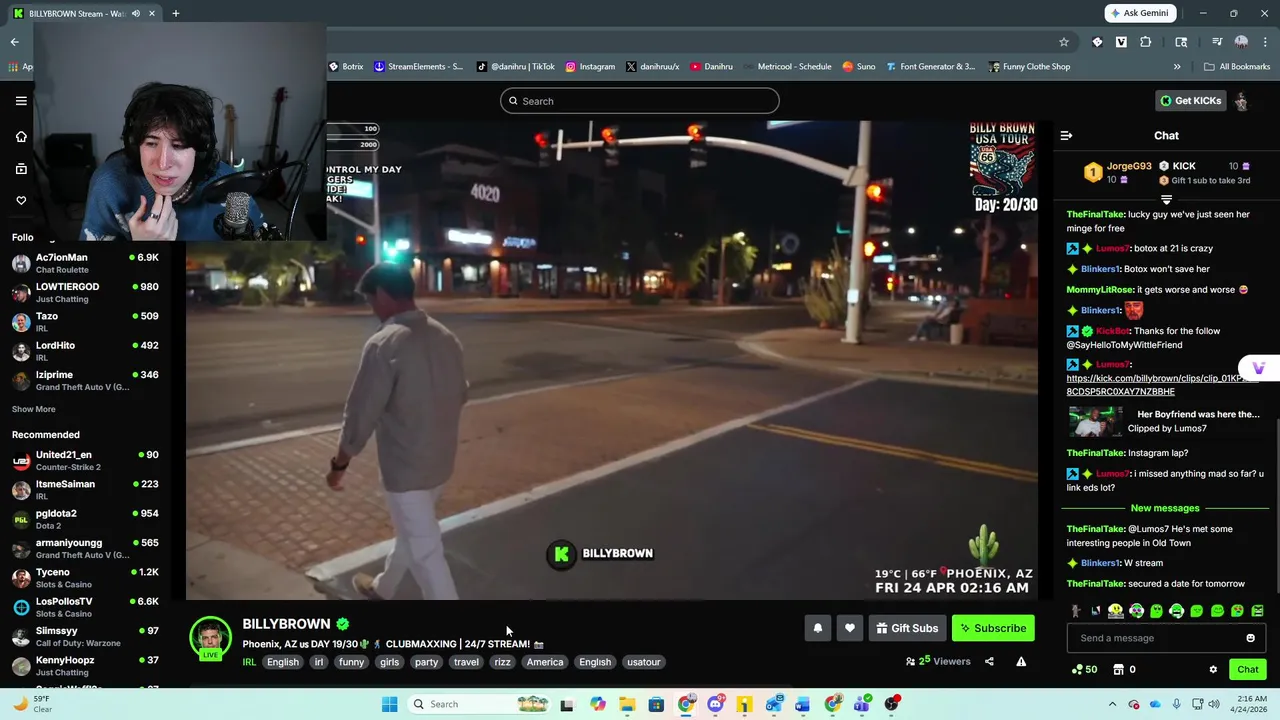Open the Botrix bookmark
This screenshot has width=1280, height=720.
click(346, 67)
